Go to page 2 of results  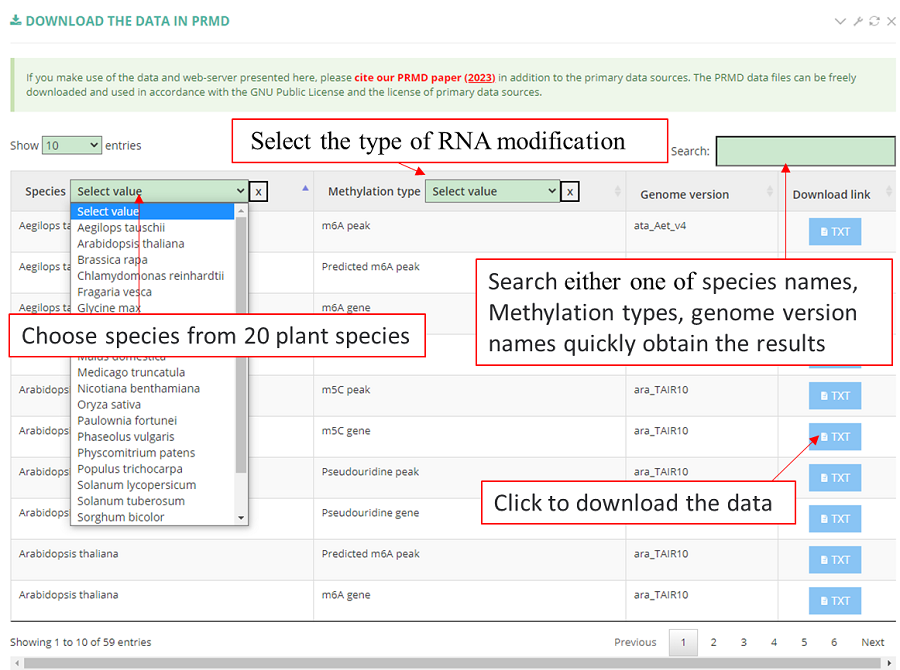point(713,642)
